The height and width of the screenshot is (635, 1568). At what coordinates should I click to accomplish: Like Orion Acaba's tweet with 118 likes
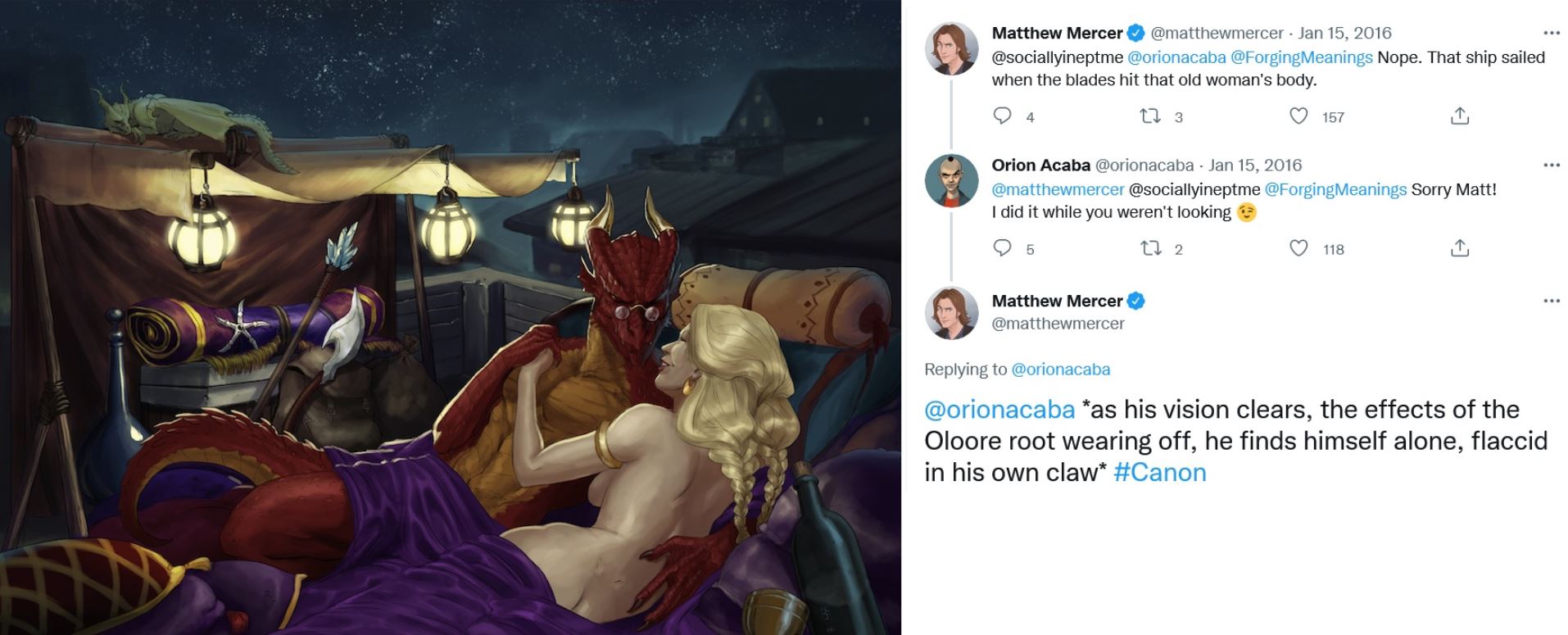pyautogui.click(x=1298, y=248)
